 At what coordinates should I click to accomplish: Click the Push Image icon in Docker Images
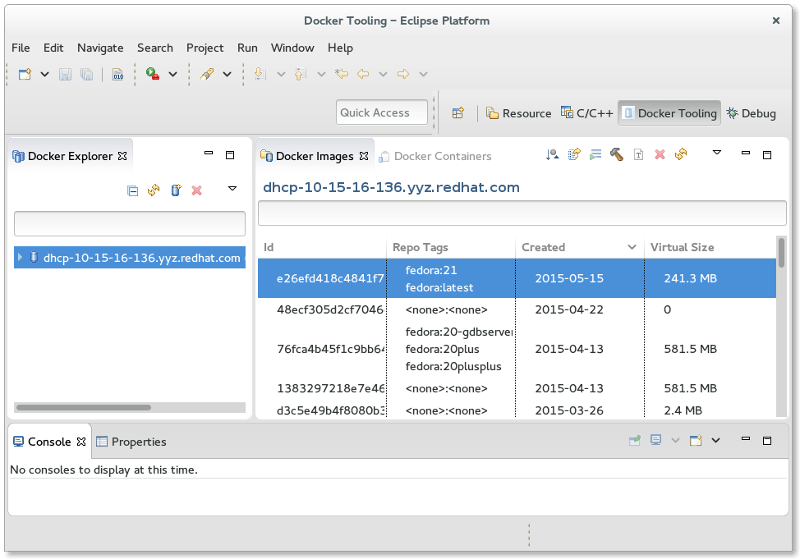click(x=574, y=154)
